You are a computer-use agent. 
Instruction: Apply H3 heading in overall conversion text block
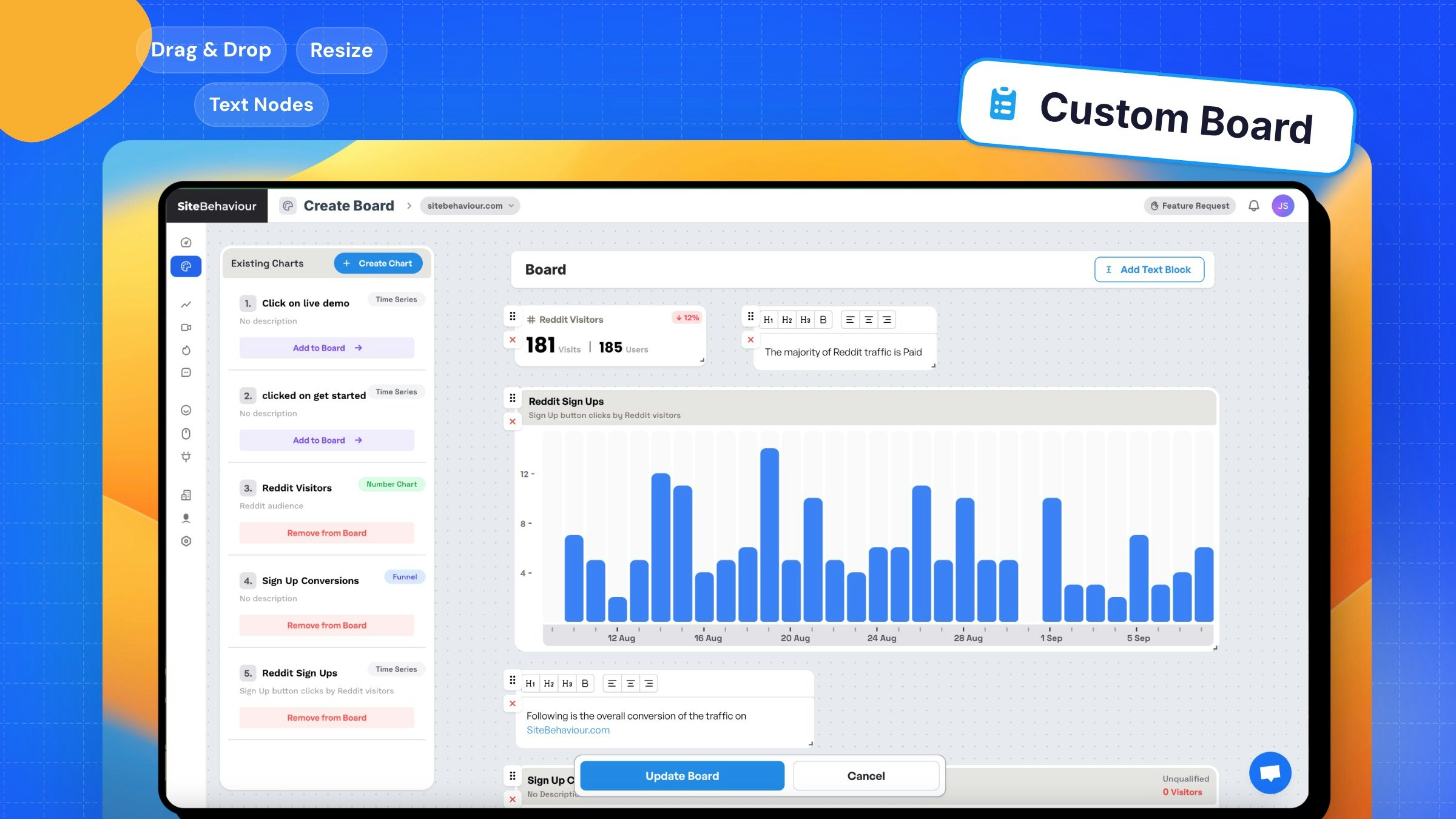(x=567, y=684)
